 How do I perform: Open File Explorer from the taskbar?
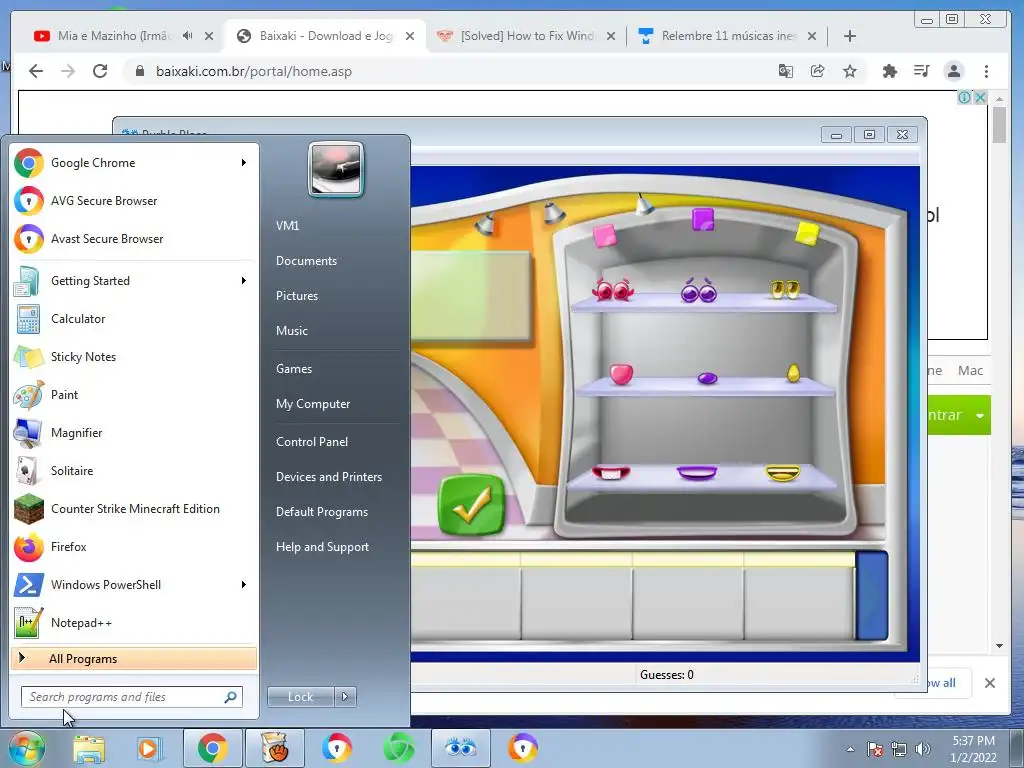tap(88, 748)
